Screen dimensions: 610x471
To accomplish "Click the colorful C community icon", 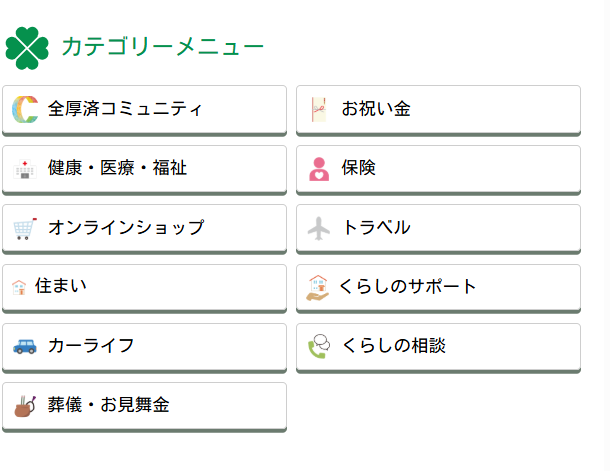I will (26, 108).
